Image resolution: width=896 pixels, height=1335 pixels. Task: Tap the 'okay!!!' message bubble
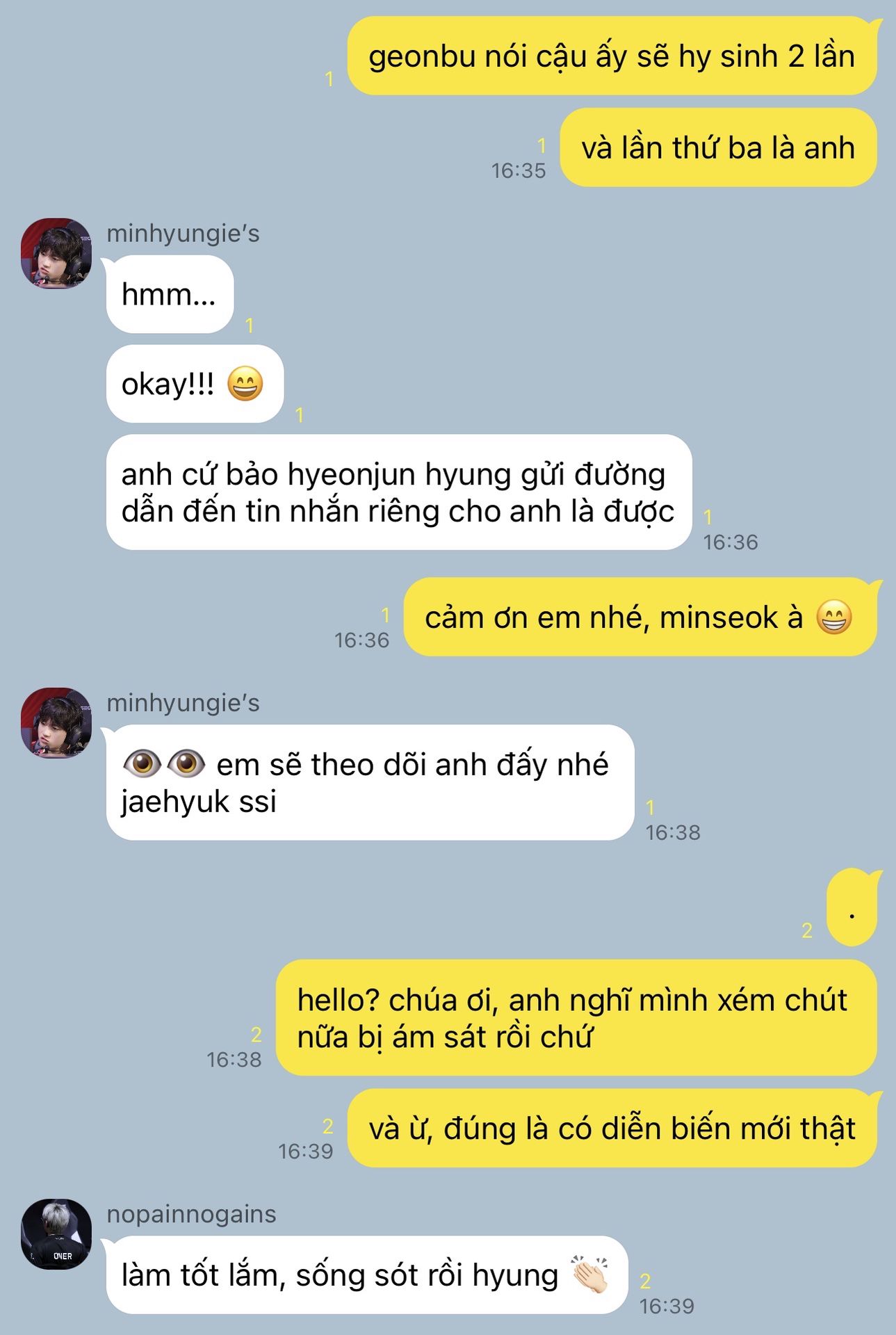(x=195, y=384)
